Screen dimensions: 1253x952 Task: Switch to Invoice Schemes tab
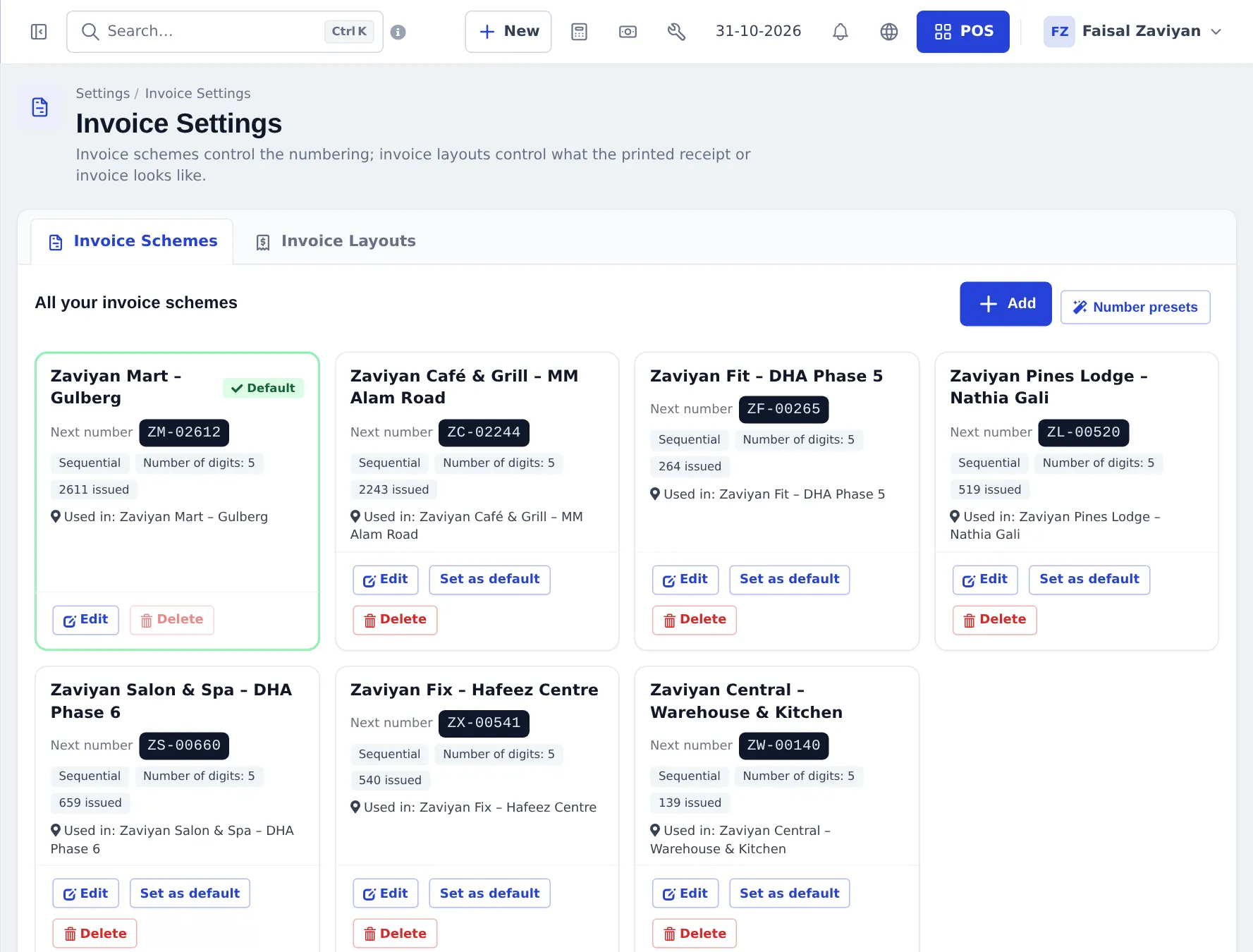[133, 241]
